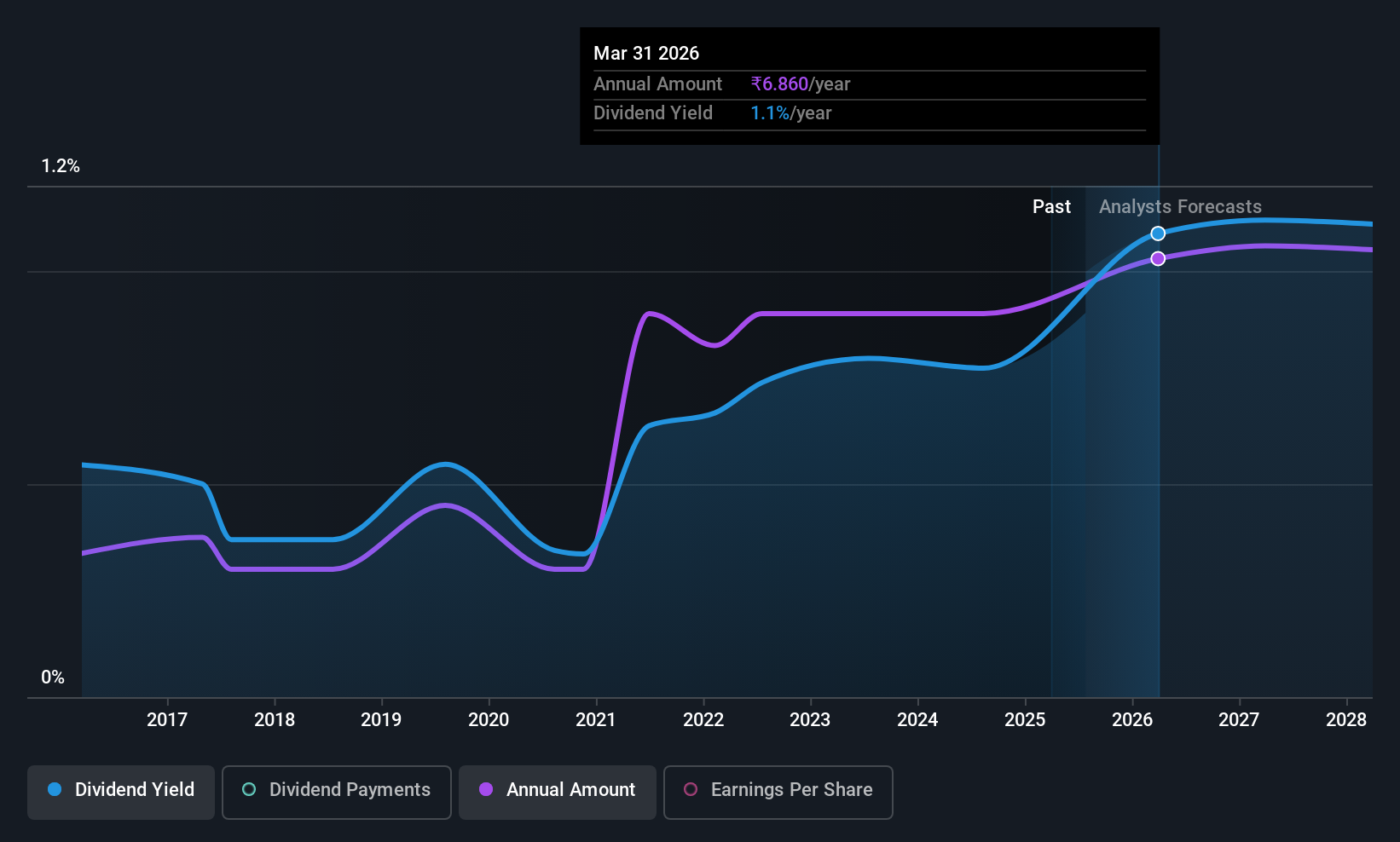Click the 1.1%/year tooltip value
Viewport: 1400px width, 842px height.
791,113
